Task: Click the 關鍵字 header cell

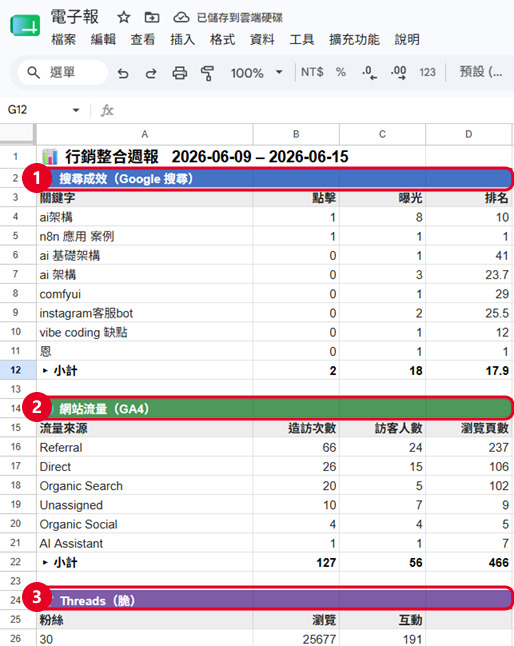Action: 145,198
